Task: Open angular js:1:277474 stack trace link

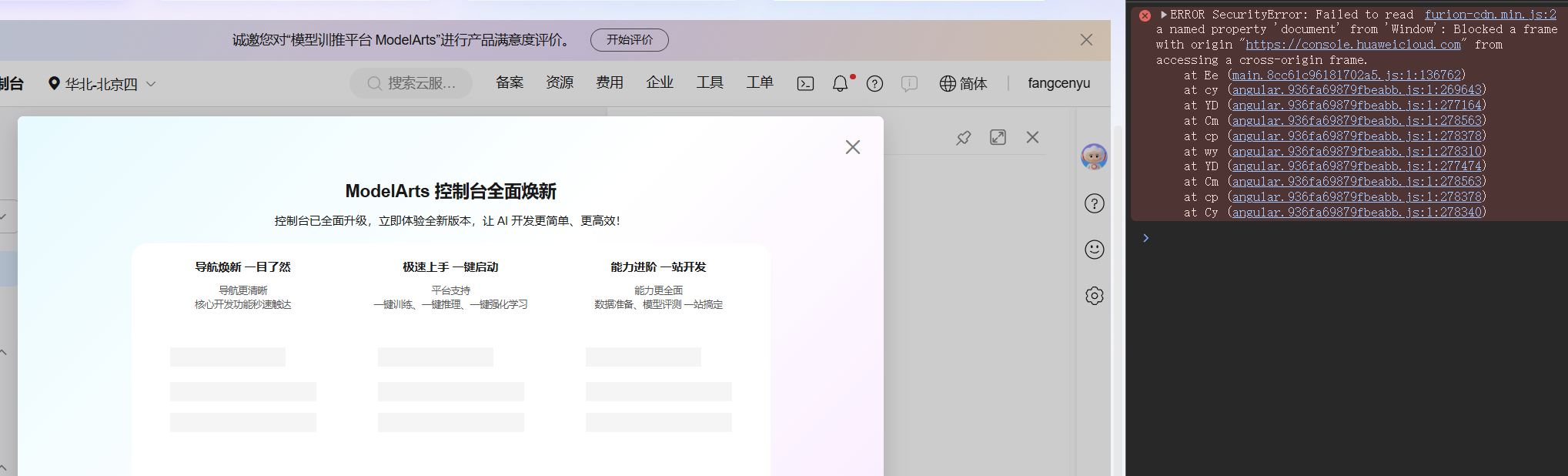Action: pos(1356,166)
